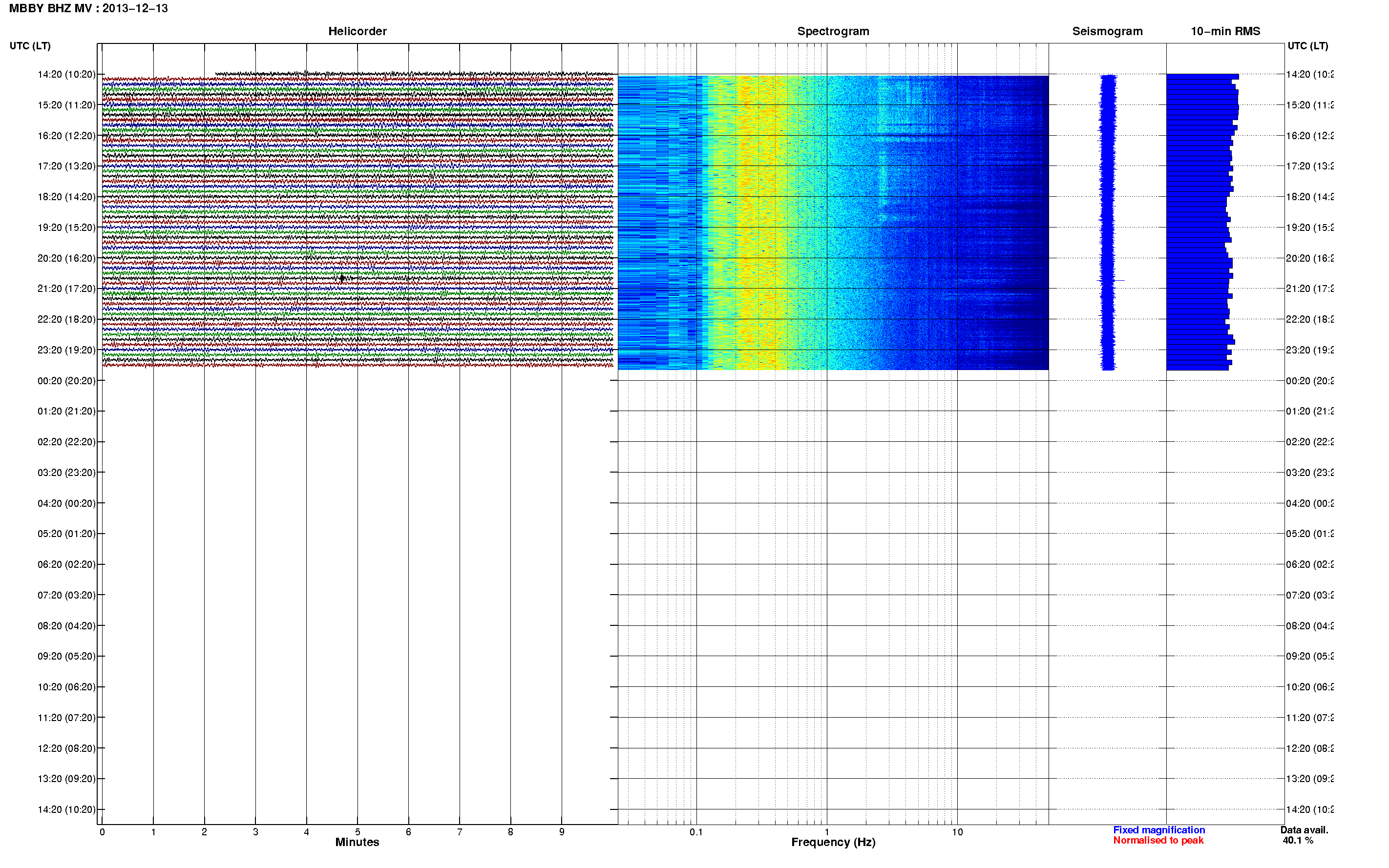Select the '10-min RMS' panel heading
Image resolution: width=1389 pixels, height=868 pixels.
(x=1225, y=31)
